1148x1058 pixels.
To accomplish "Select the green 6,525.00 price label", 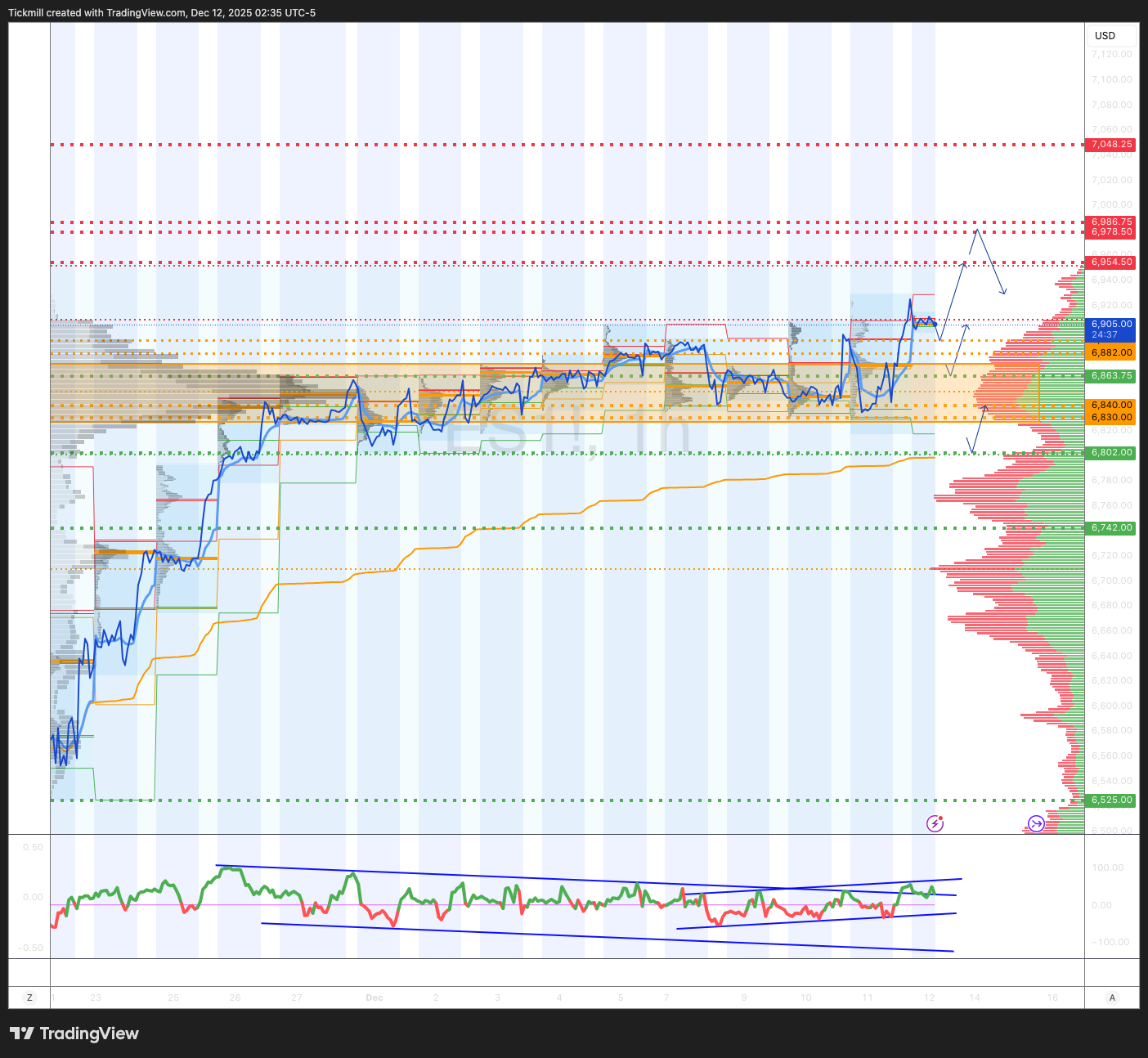I will [1111, 800].
